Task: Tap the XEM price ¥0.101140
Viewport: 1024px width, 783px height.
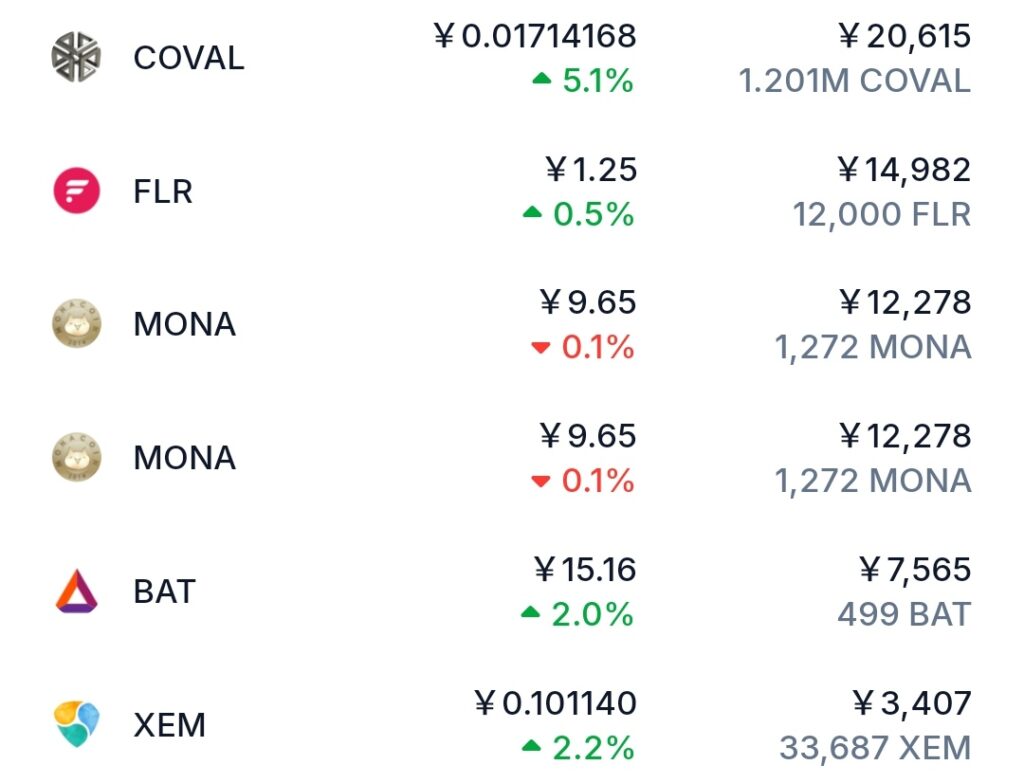Action: 555,703
